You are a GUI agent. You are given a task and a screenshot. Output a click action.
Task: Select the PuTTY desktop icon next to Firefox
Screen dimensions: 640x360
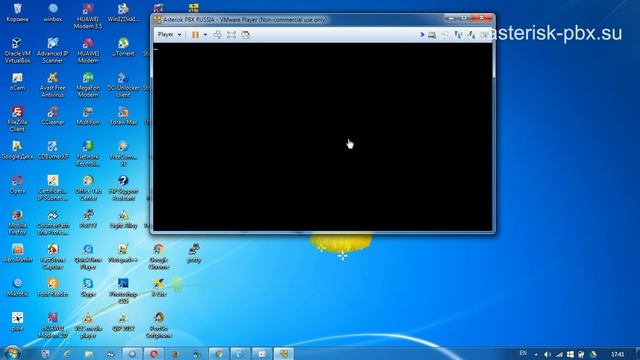pos(88,219)
